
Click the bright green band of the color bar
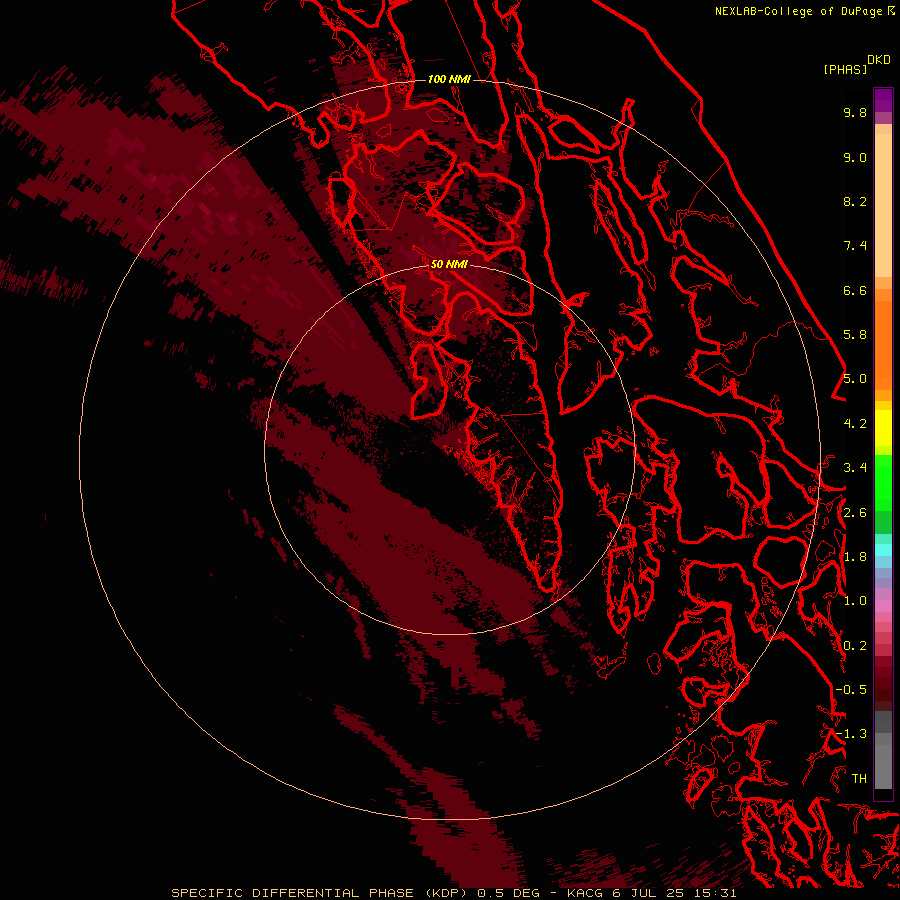[x=883, y=482]
